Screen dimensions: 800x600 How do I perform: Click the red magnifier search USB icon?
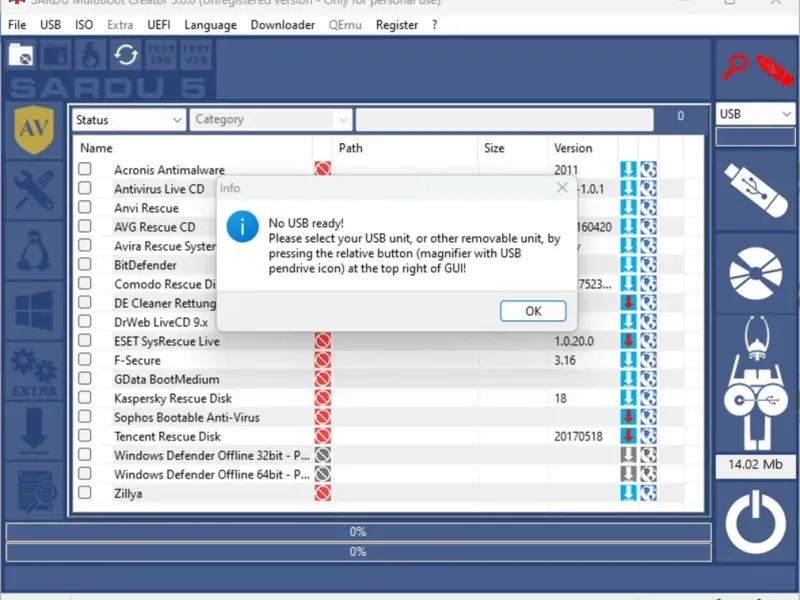click(x=734, y=68)
